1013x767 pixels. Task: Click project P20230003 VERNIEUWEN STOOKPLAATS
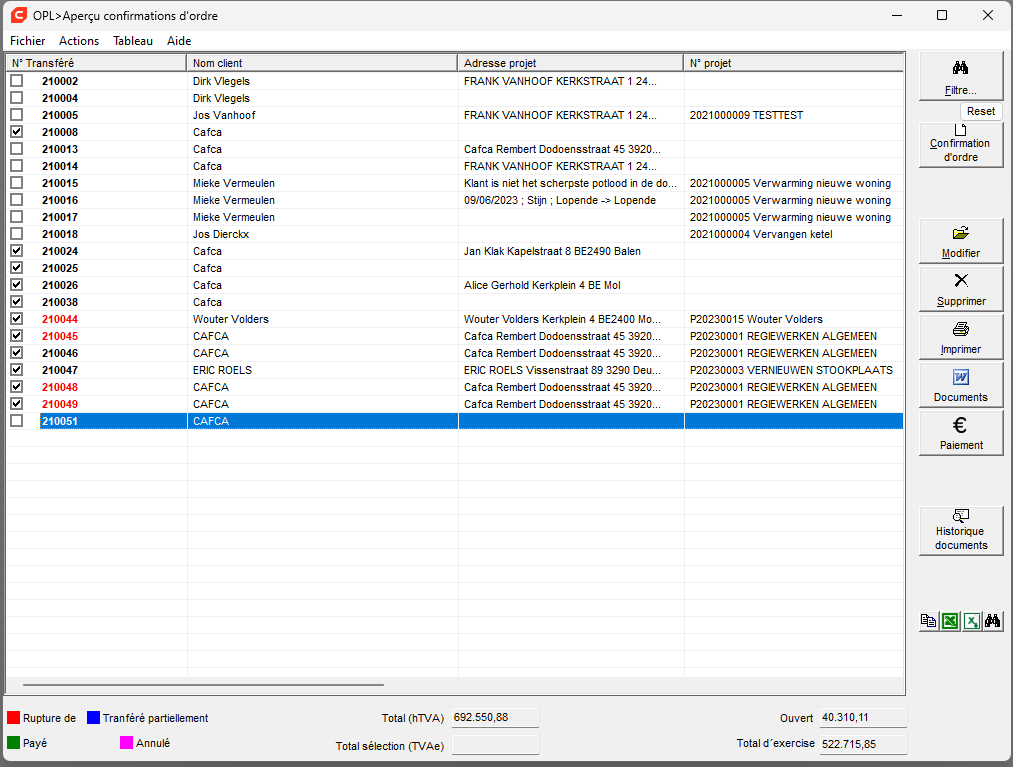[791, 370]
